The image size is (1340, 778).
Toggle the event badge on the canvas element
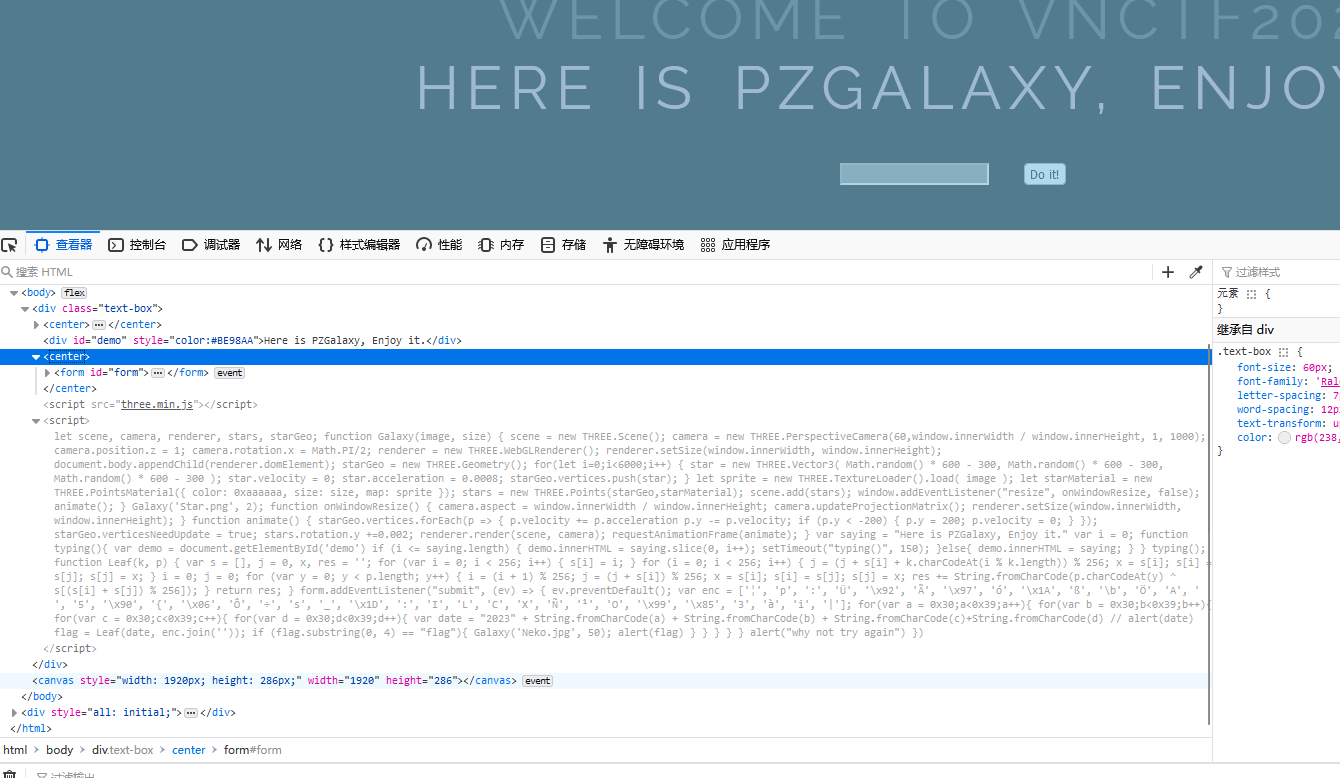[x=537, y=681]
